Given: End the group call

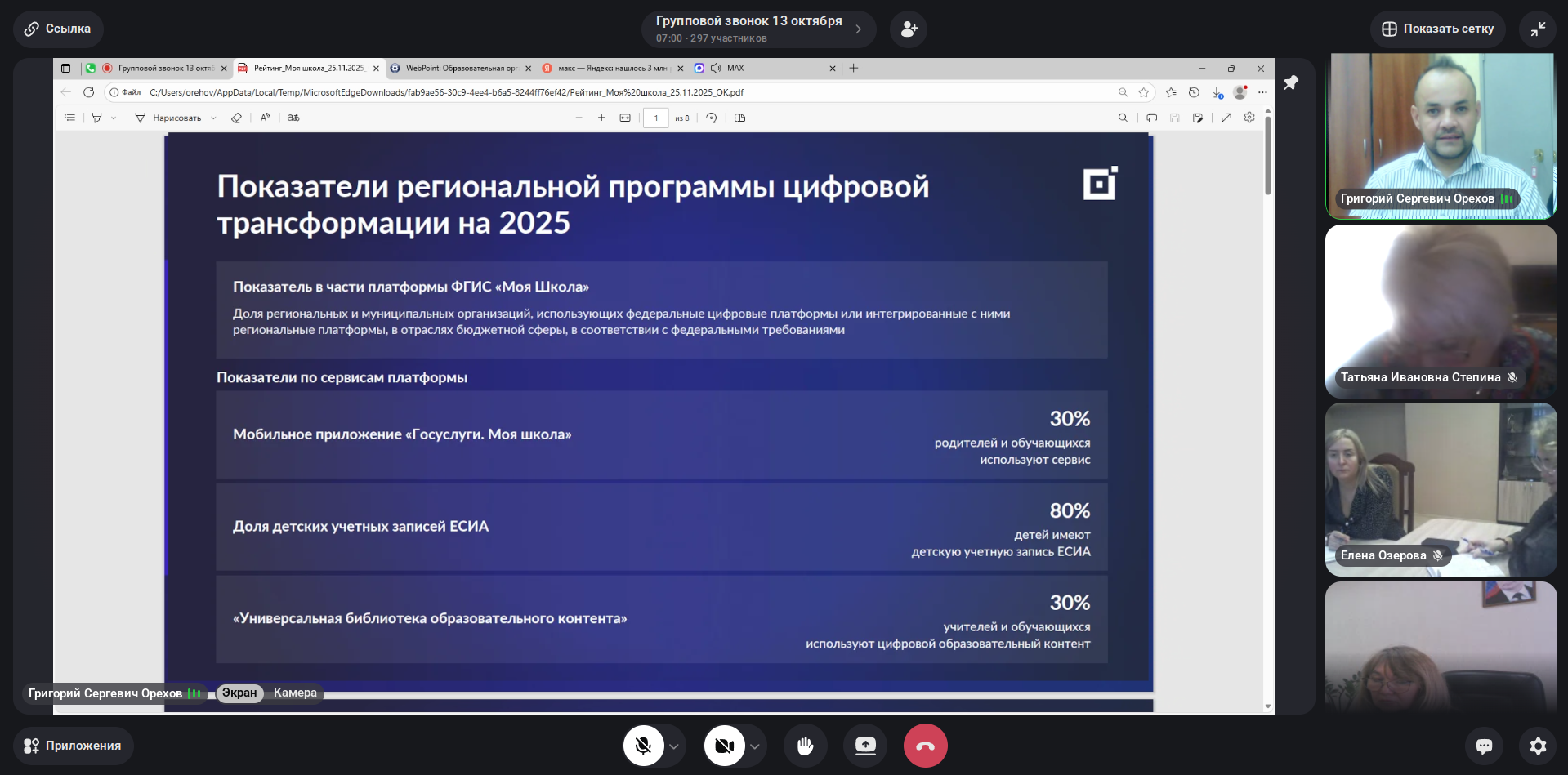Looking at the screenshot, I should coord(925,746).
